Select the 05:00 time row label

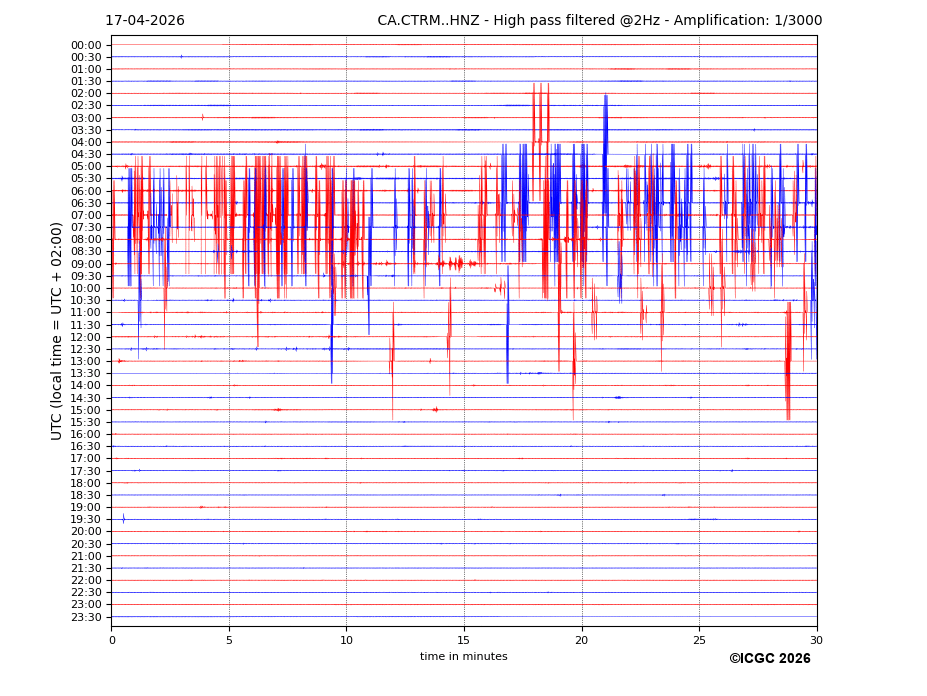click(86, 167)
